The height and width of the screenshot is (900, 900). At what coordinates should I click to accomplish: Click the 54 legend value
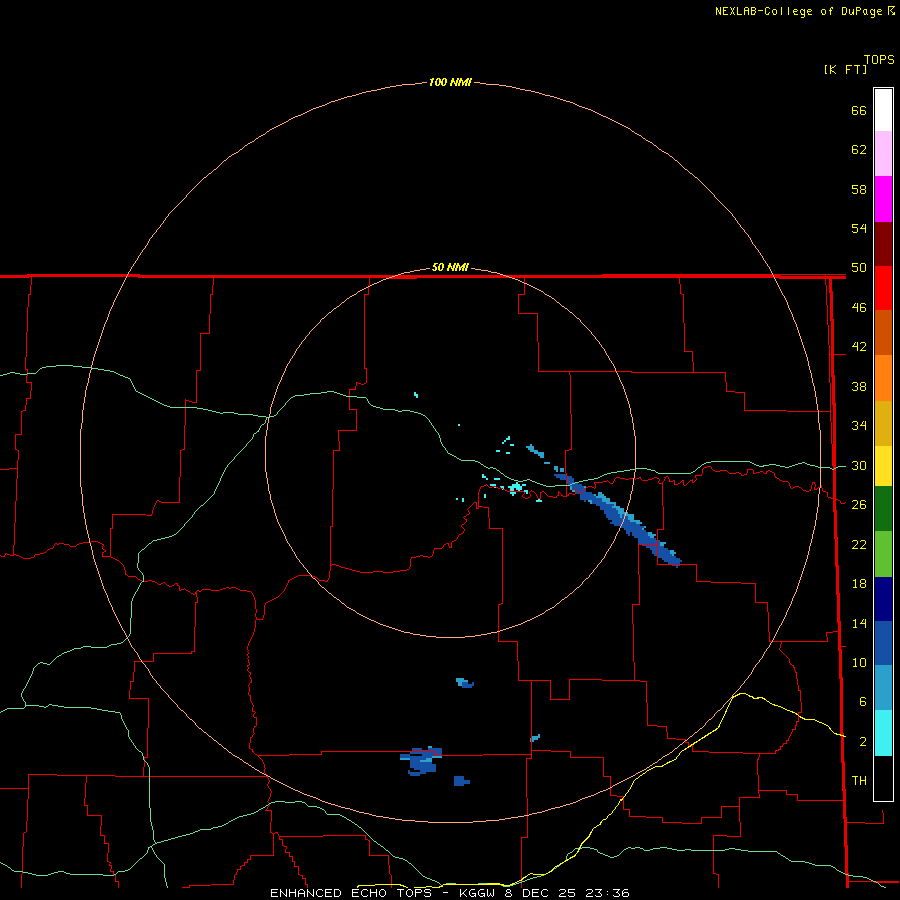coord(859,228)
